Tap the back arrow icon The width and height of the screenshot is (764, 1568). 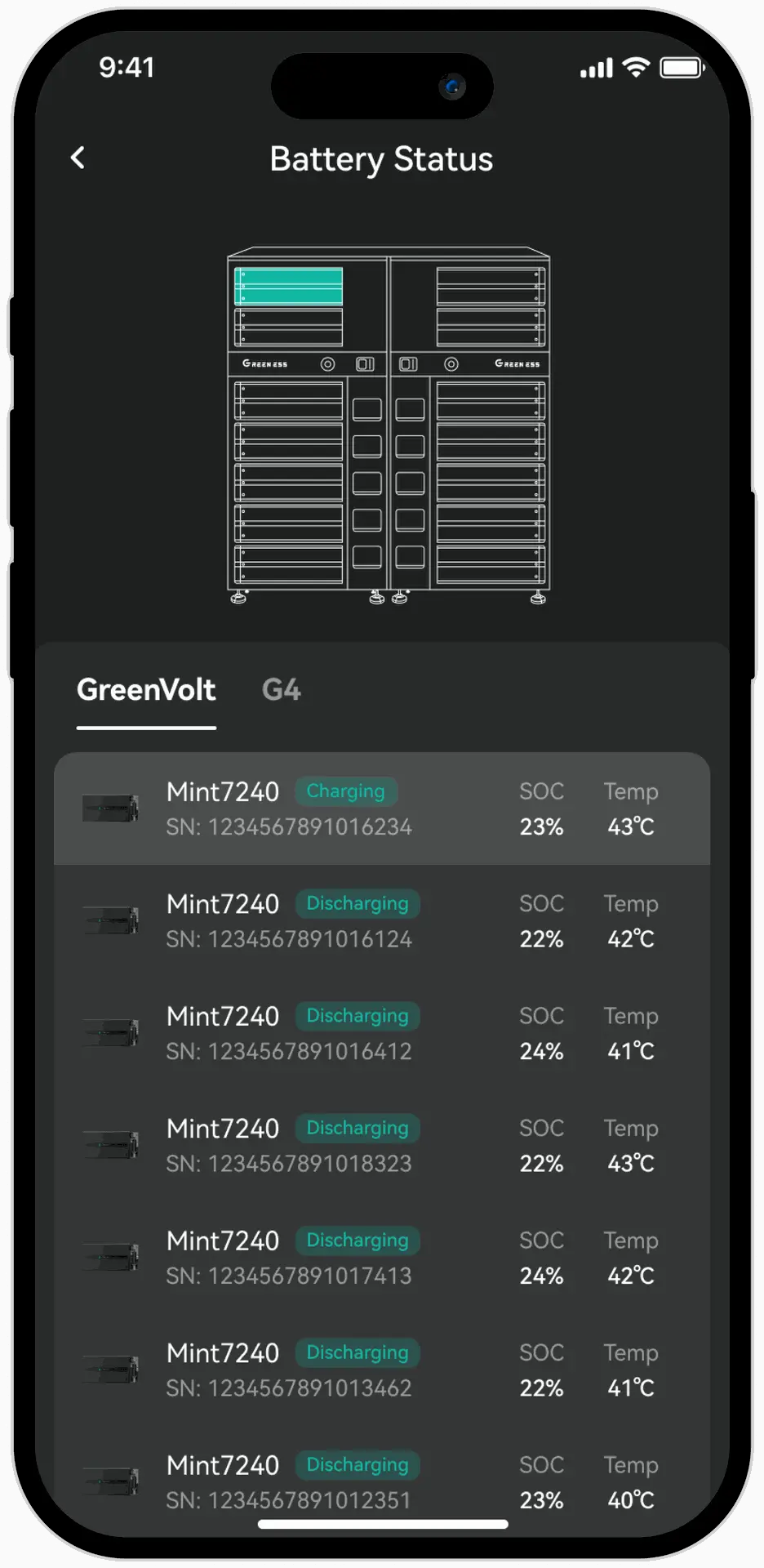coord(78,158)
